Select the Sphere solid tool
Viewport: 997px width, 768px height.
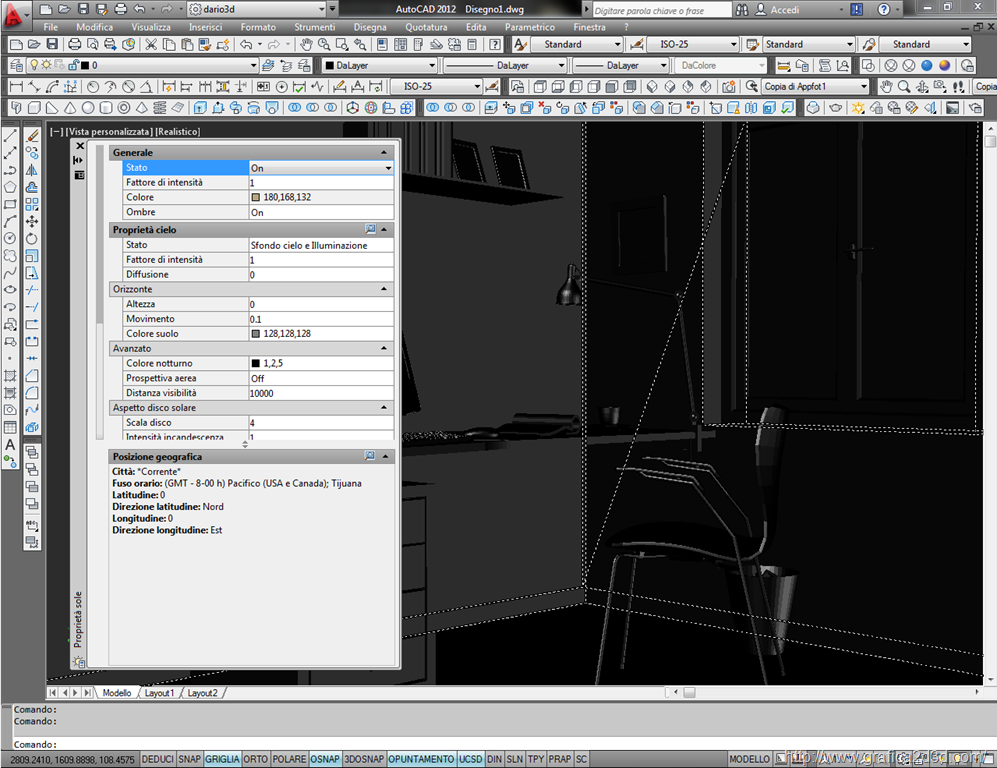[x=88, y=108]
